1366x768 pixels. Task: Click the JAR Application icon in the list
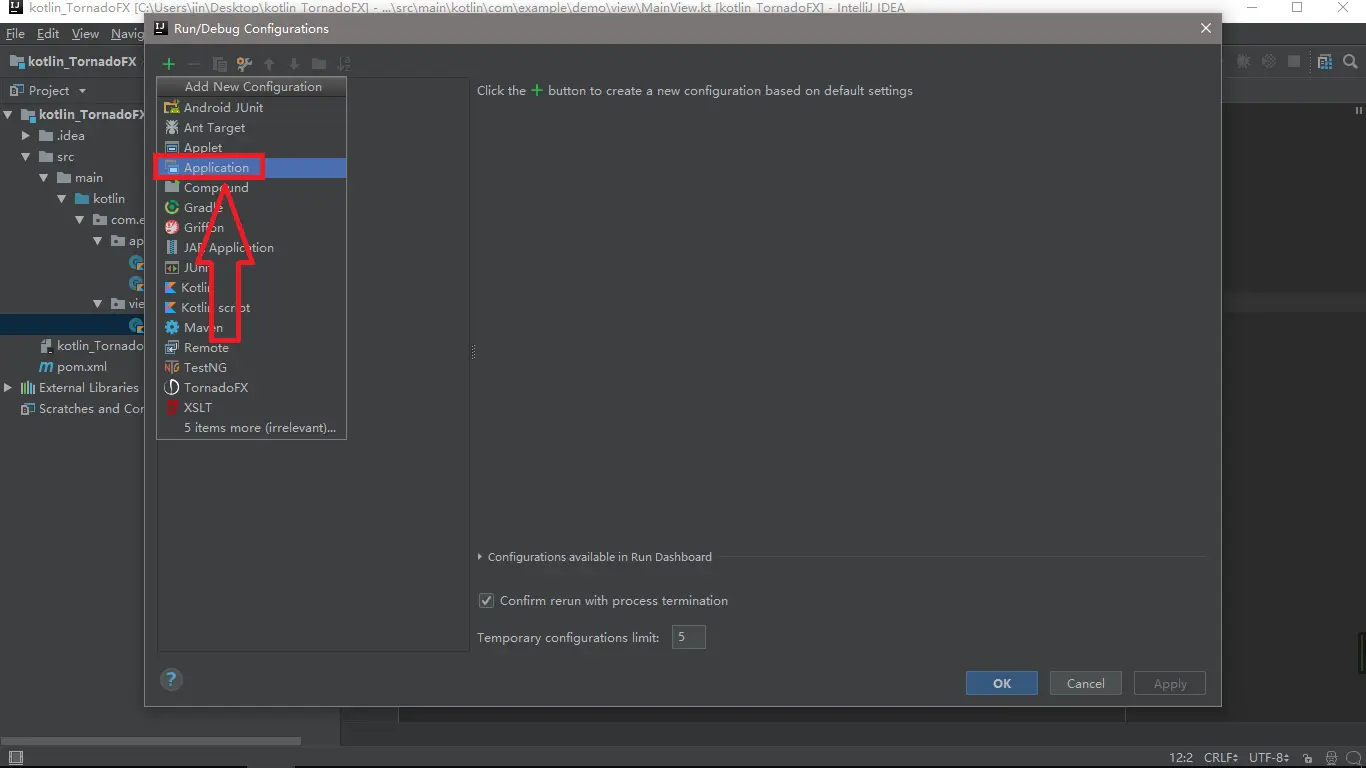coord(172,247)
